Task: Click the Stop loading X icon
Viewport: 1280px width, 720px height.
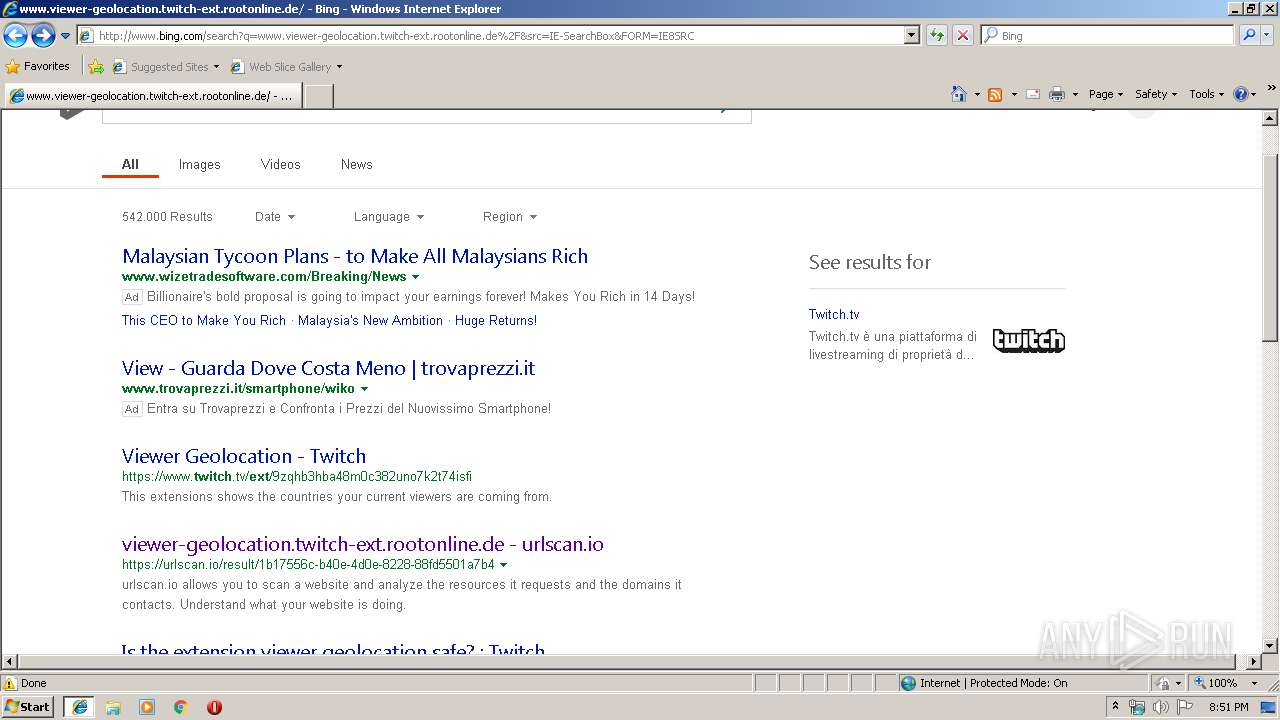Action: click(962, 35)
